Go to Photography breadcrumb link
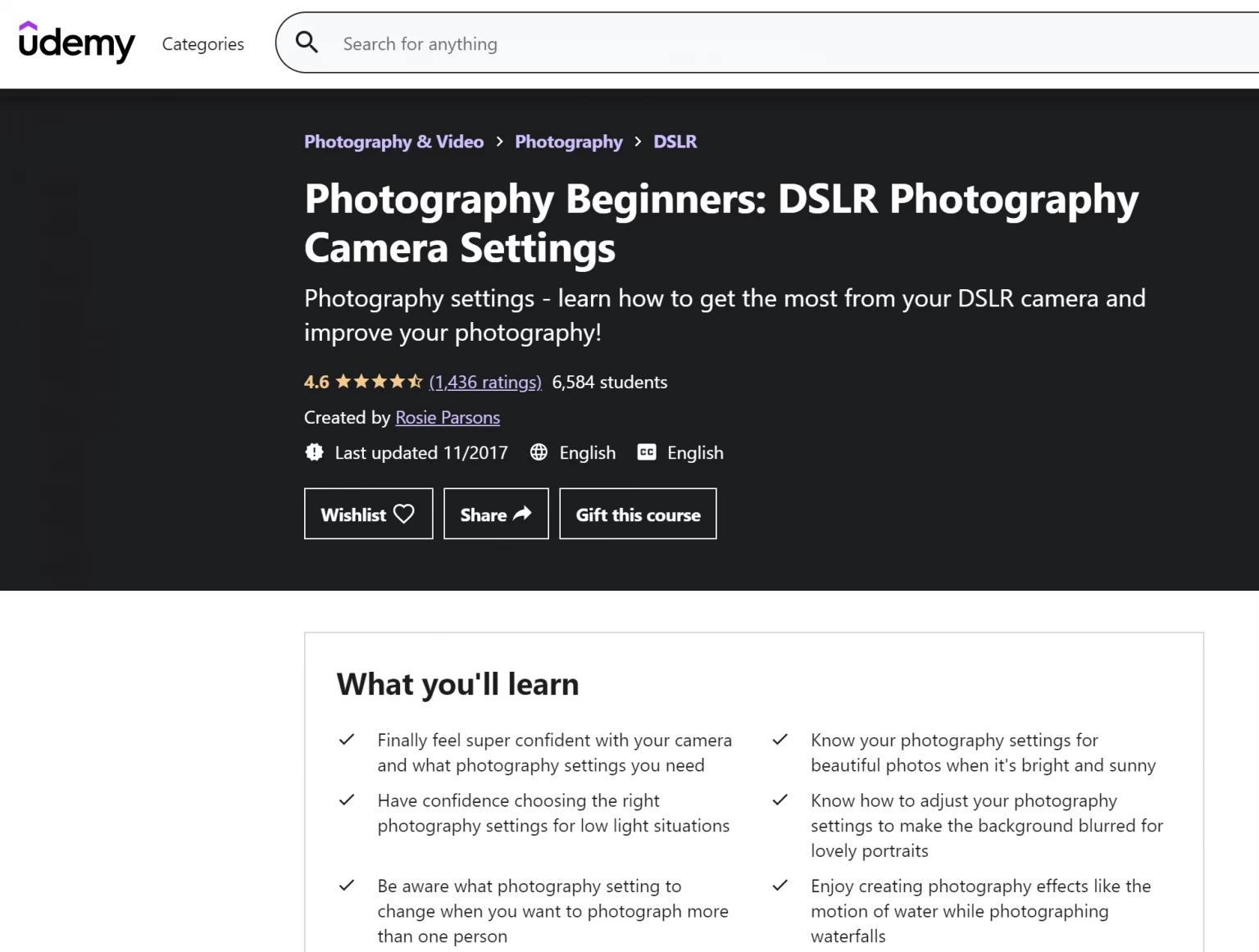Image resolution: width=1259 pixels, height=952 pixels. coord(569,142)
